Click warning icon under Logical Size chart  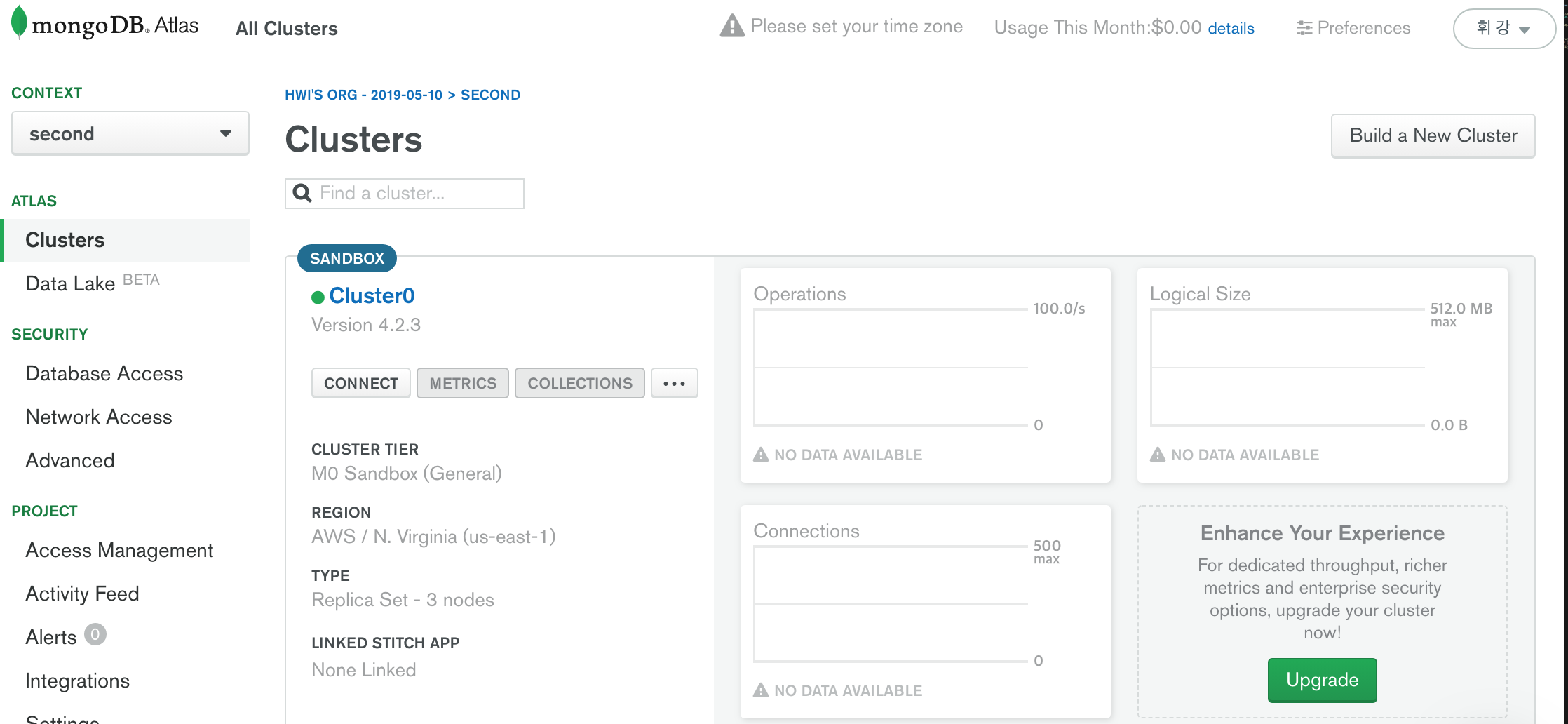1158,455
